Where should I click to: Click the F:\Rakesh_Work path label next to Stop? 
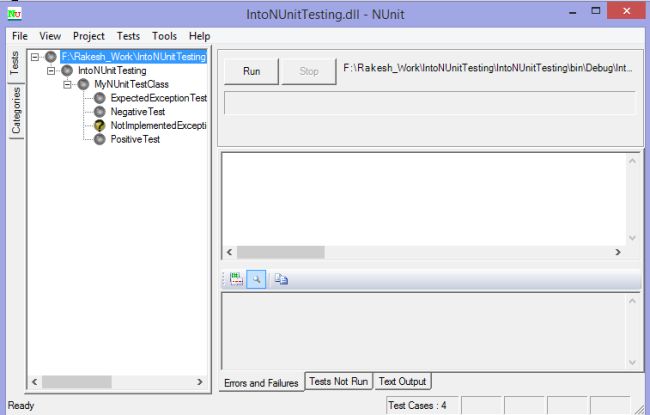(488, 68)
